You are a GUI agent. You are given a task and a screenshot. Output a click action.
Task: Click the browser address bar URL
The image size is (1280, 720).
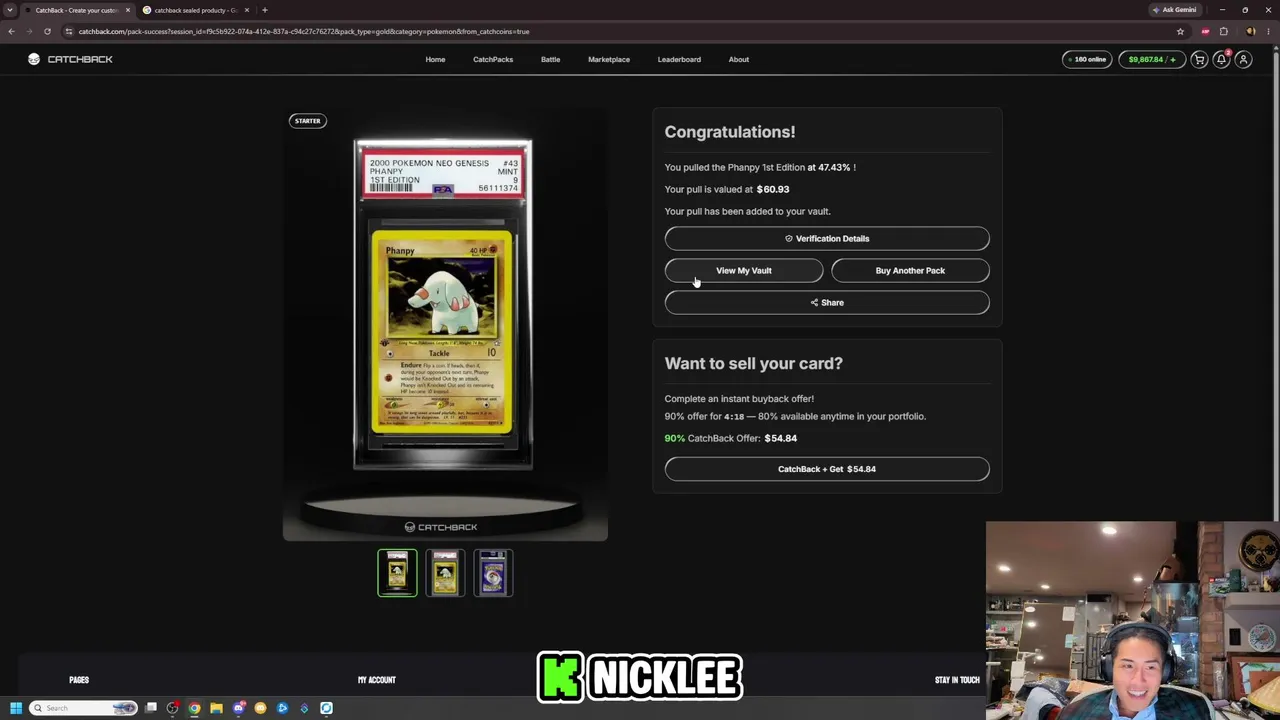[x=304, y=31]
